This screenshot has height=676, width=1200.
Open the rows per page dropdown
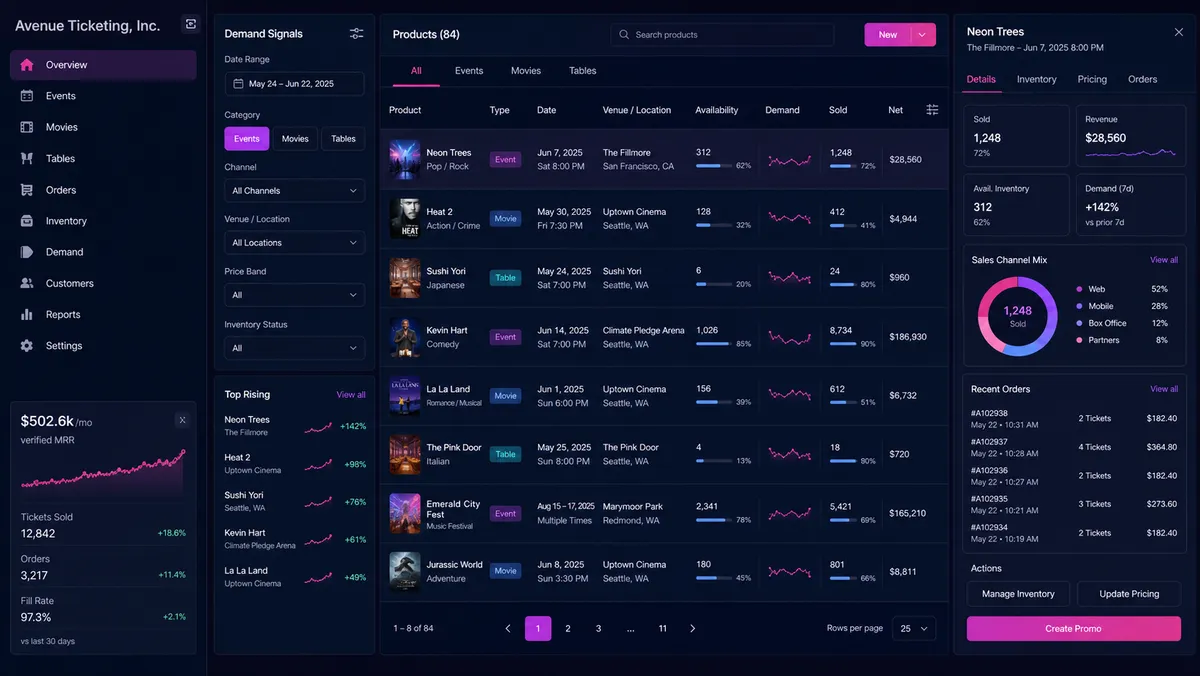click(913, 628)
